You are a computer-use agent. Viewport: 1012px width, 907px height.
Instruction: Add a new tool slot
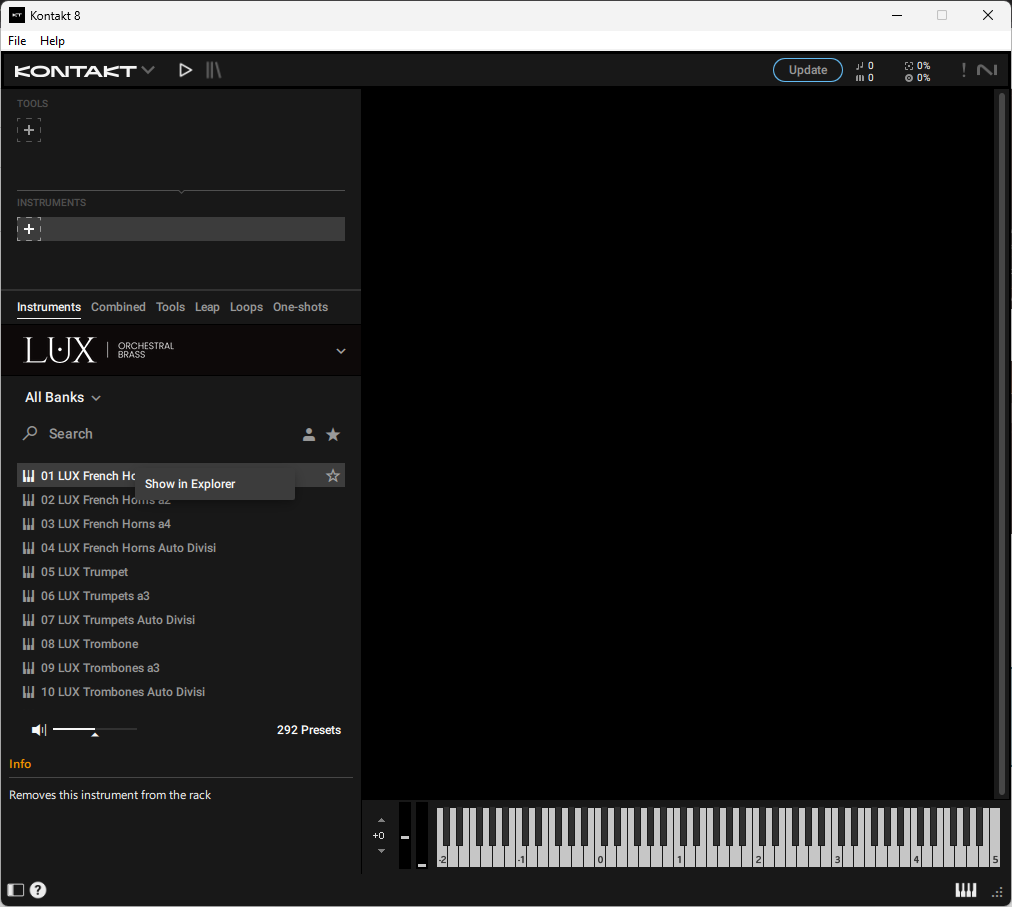tap(29, 130)
